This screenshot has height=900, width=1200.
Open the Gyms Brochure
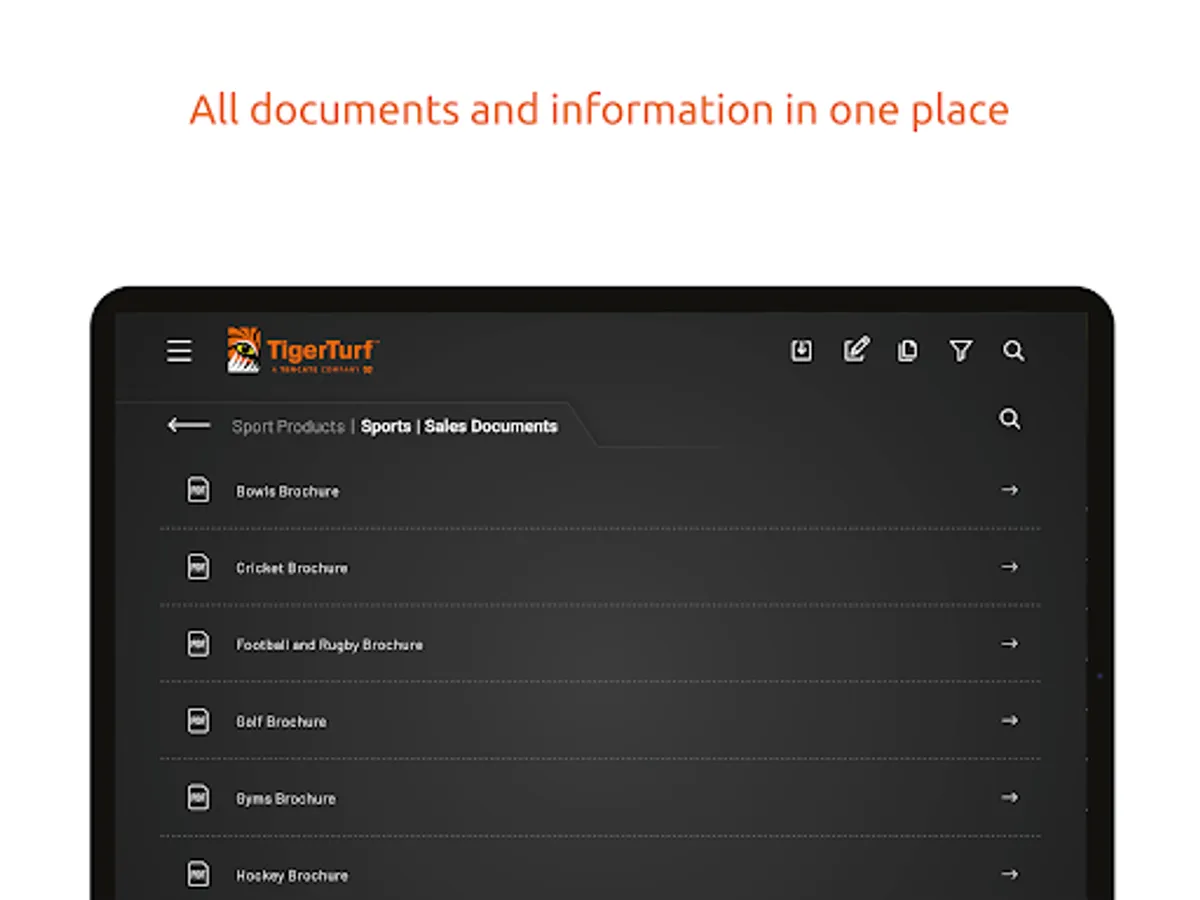tap(600, 798)
